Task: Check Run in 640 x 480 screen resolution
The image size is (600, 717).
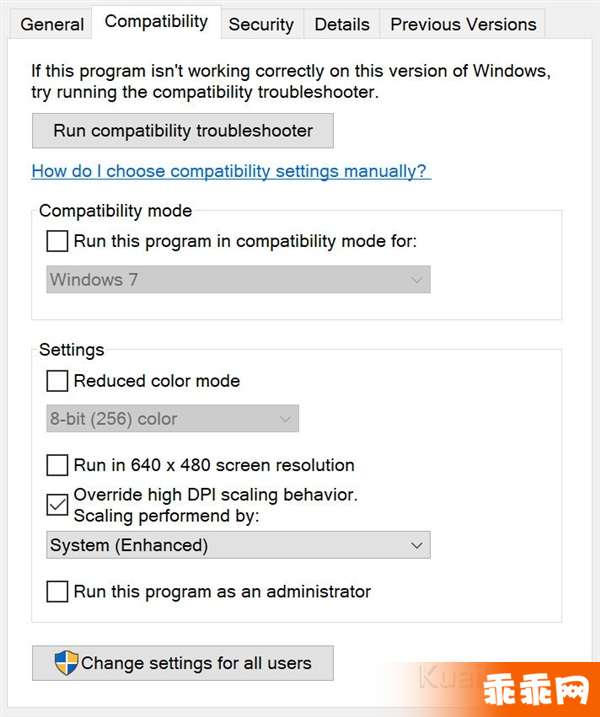Action: click(57, 465)
